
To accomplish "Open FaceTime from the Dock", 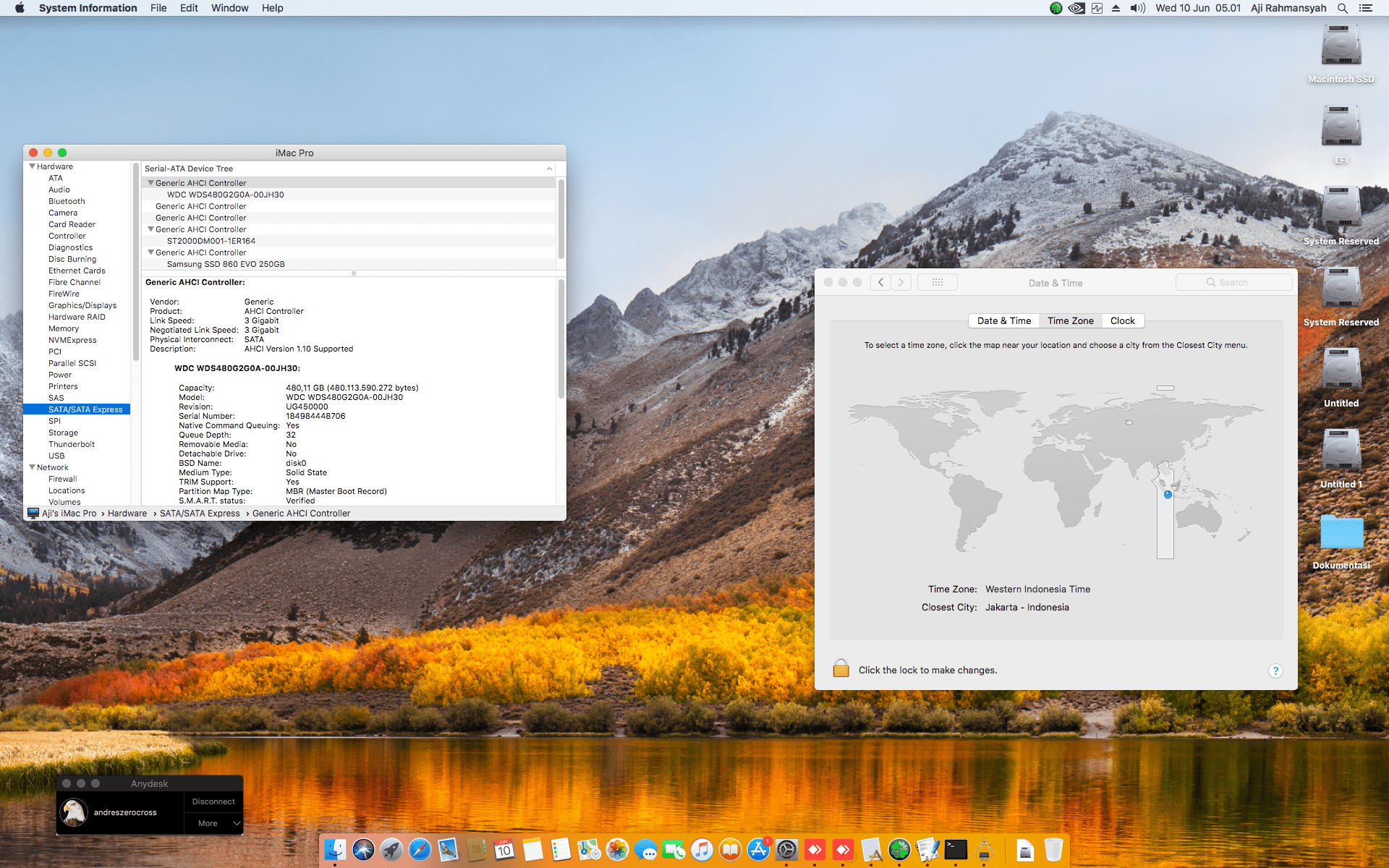I will (x=674, y=849).
